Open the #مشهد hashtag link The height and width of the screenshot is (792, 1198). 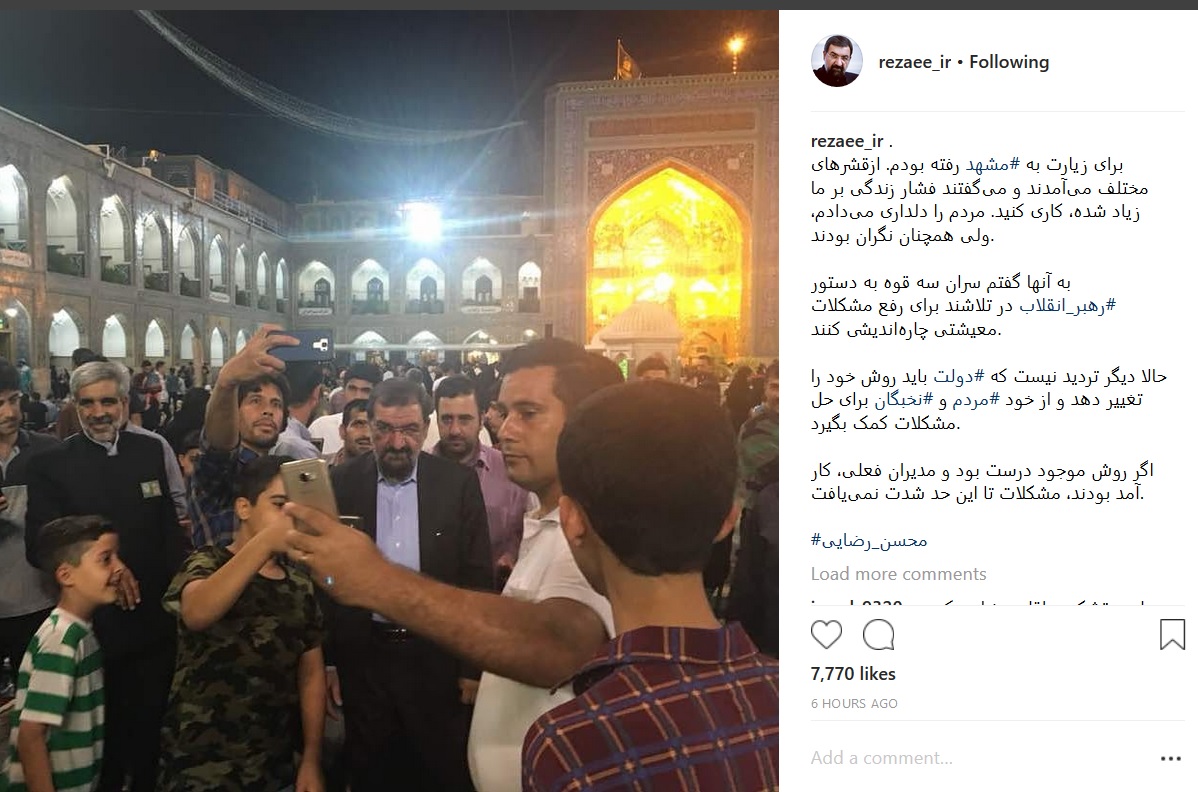pos(992,164)
